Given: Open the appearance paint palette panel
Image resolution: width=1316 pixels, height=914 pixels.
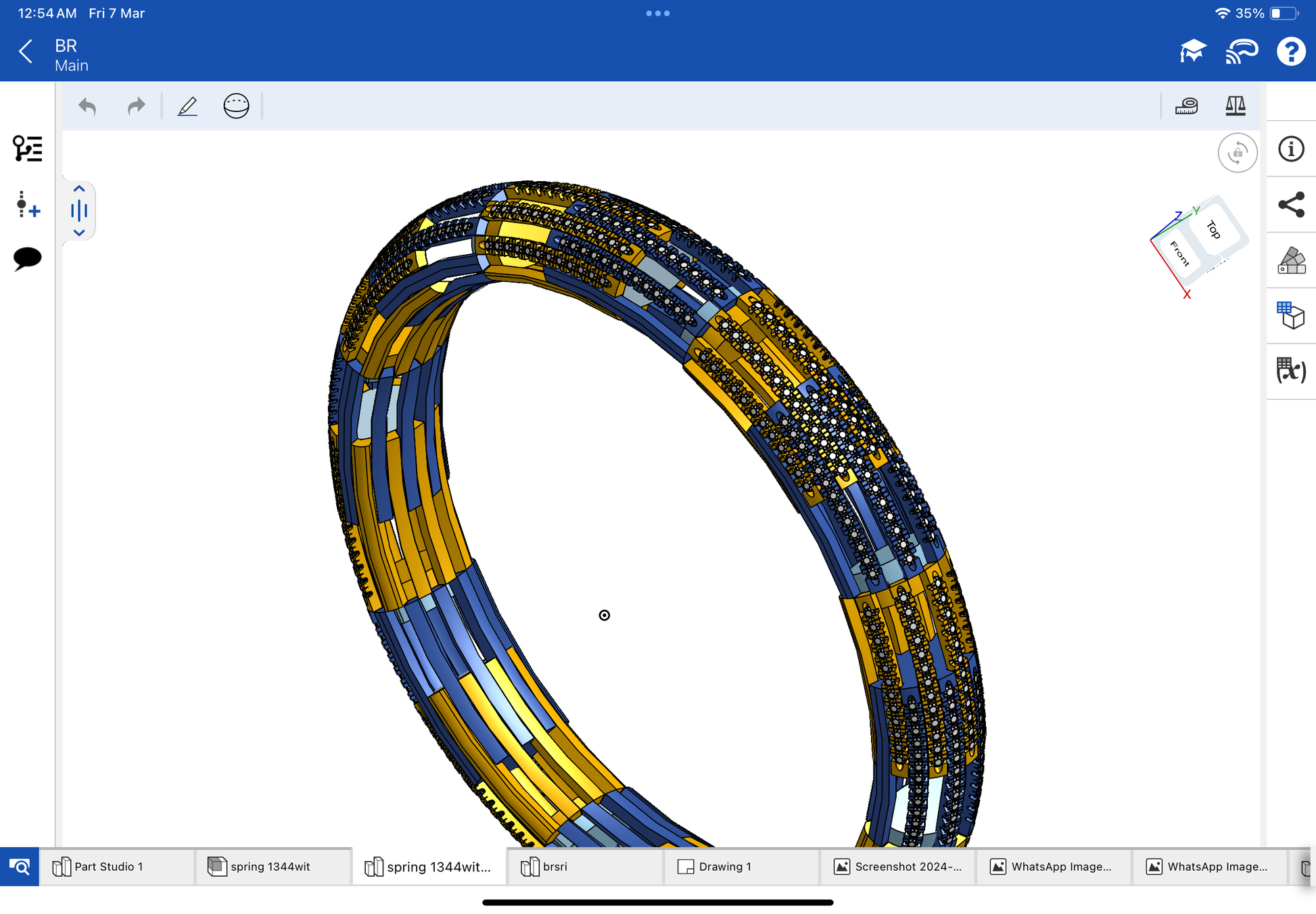Looking at the screenshot, I should click(x=1290, y=260).
